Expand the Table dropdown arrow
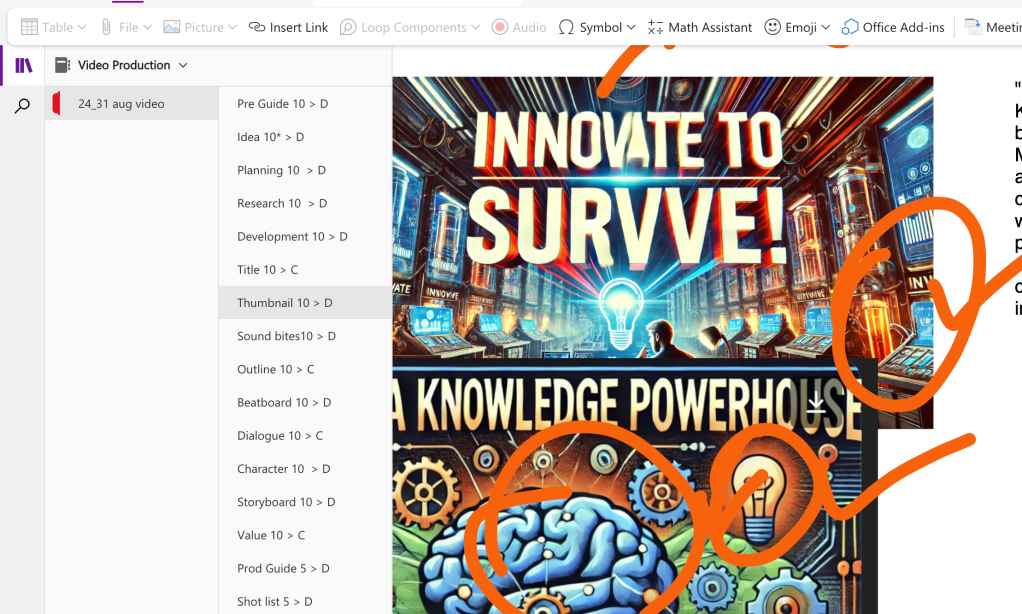 click(81, 27)
